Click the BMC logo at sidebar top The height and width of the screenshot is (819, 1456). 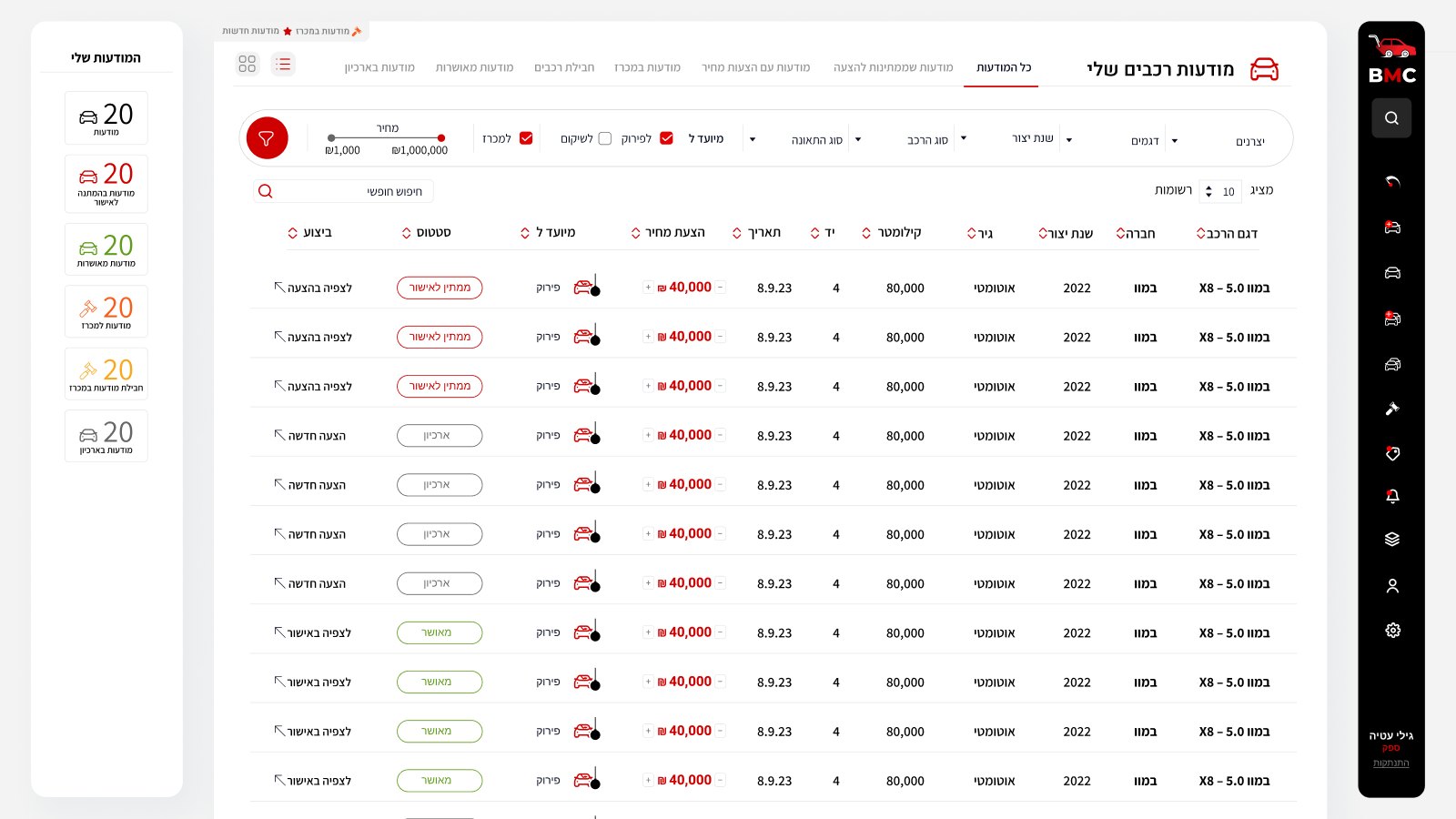pos(1391,60)
